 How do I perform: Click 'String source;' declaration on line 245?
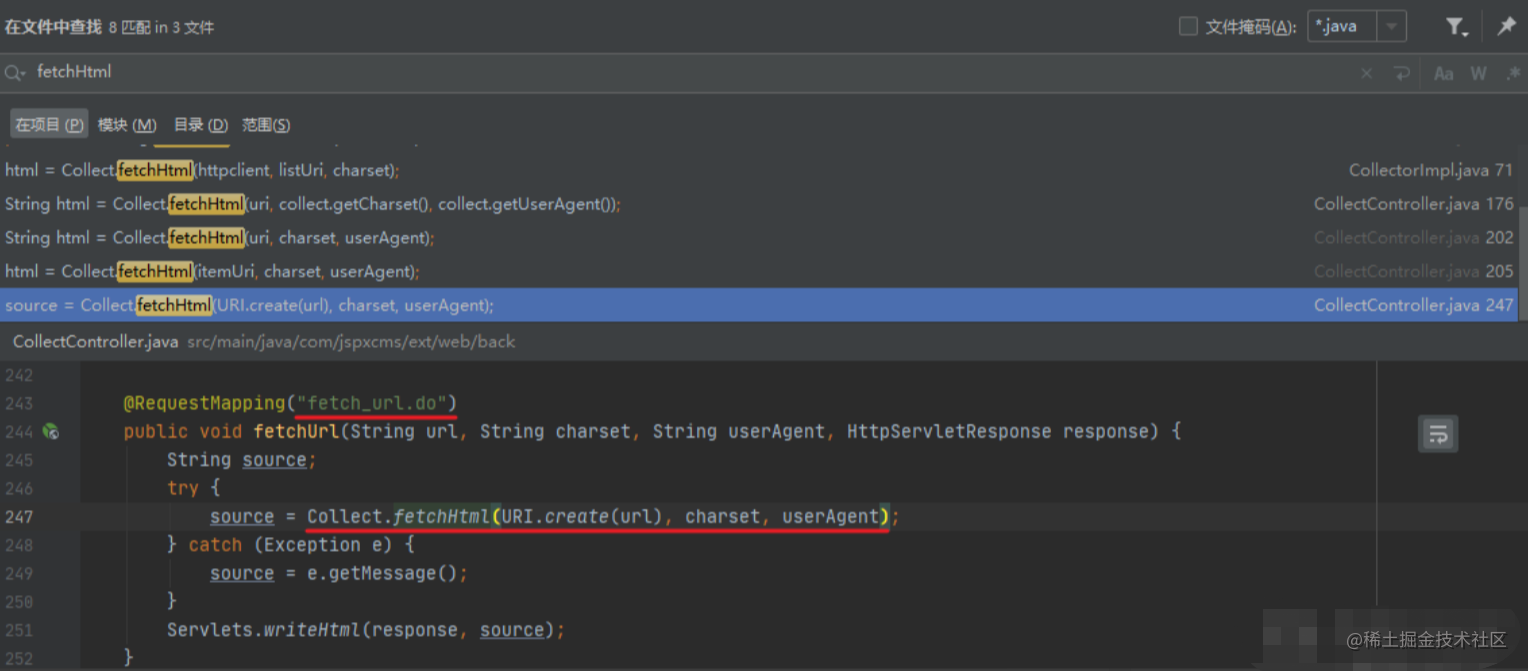click(x=241, y=460)
